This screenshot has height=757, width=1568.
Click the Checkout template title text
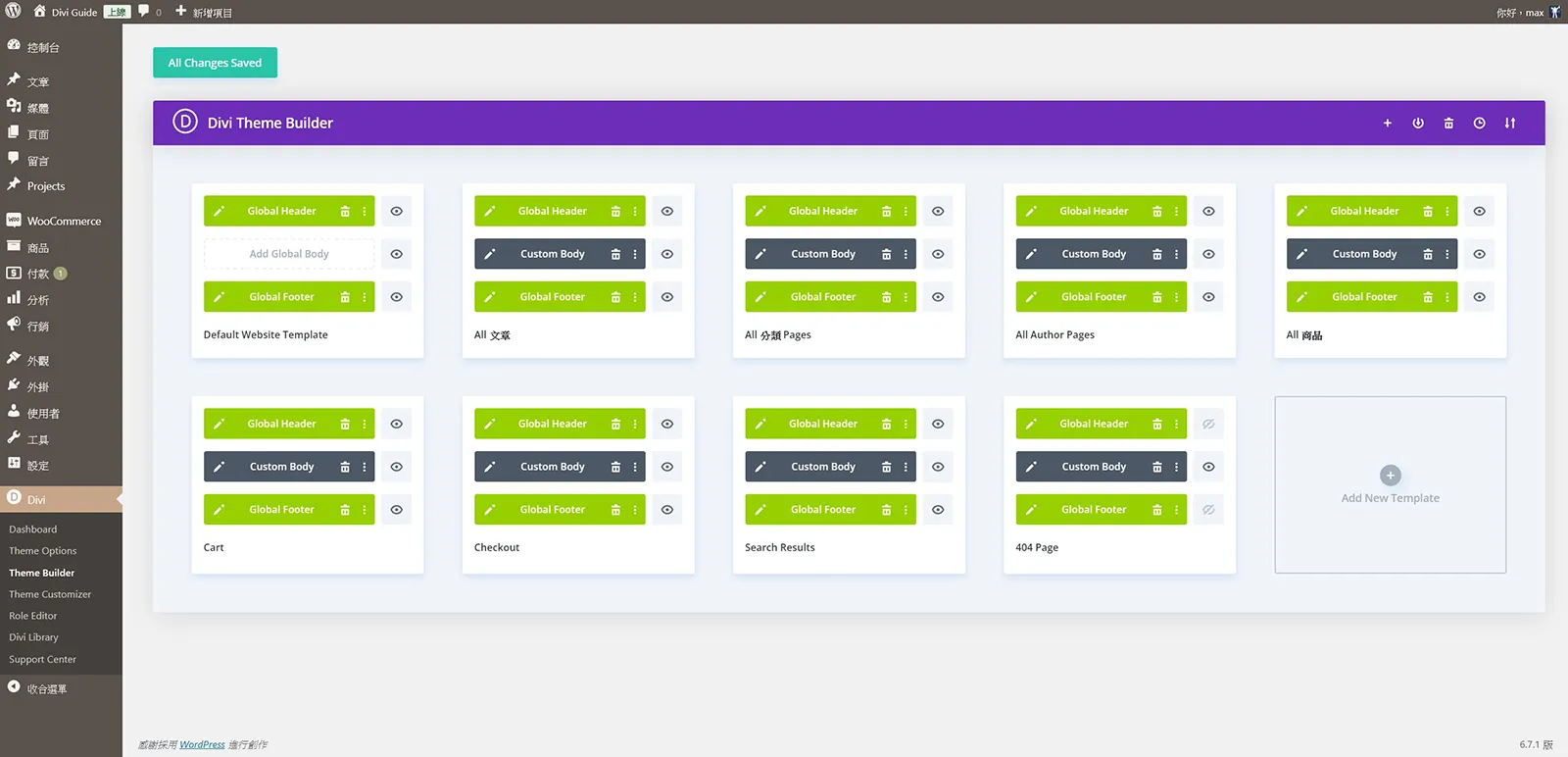pos(497,547)
